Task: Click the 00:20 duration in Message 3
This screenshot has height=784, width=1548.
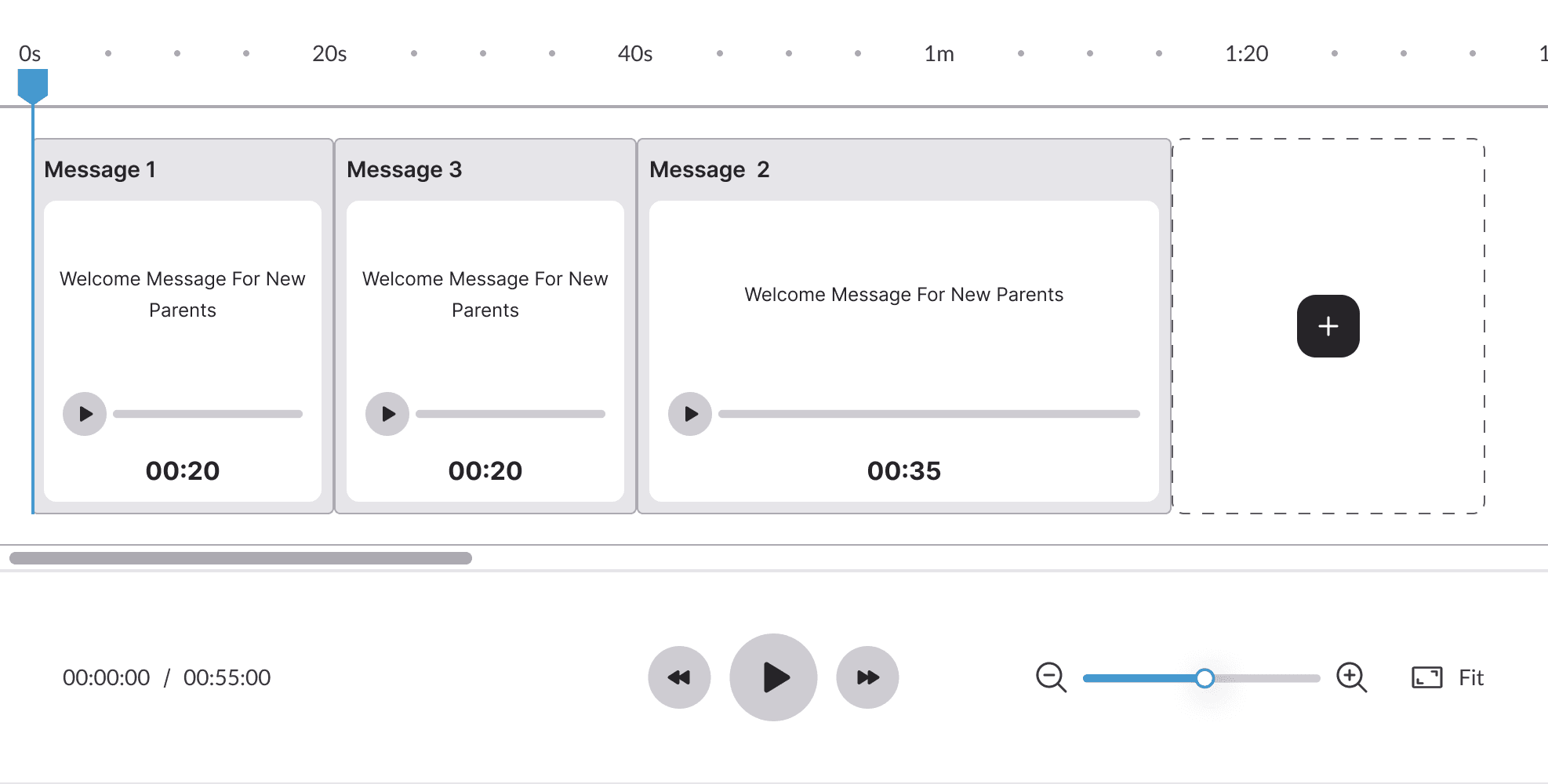Action: 485,470
